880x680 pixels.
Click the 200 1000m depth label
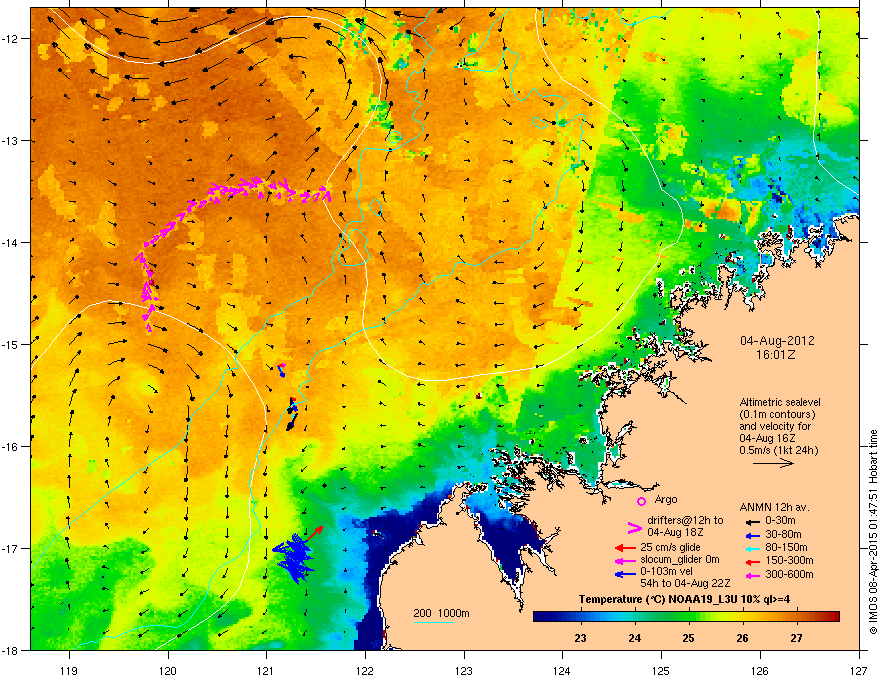(441, 613)
